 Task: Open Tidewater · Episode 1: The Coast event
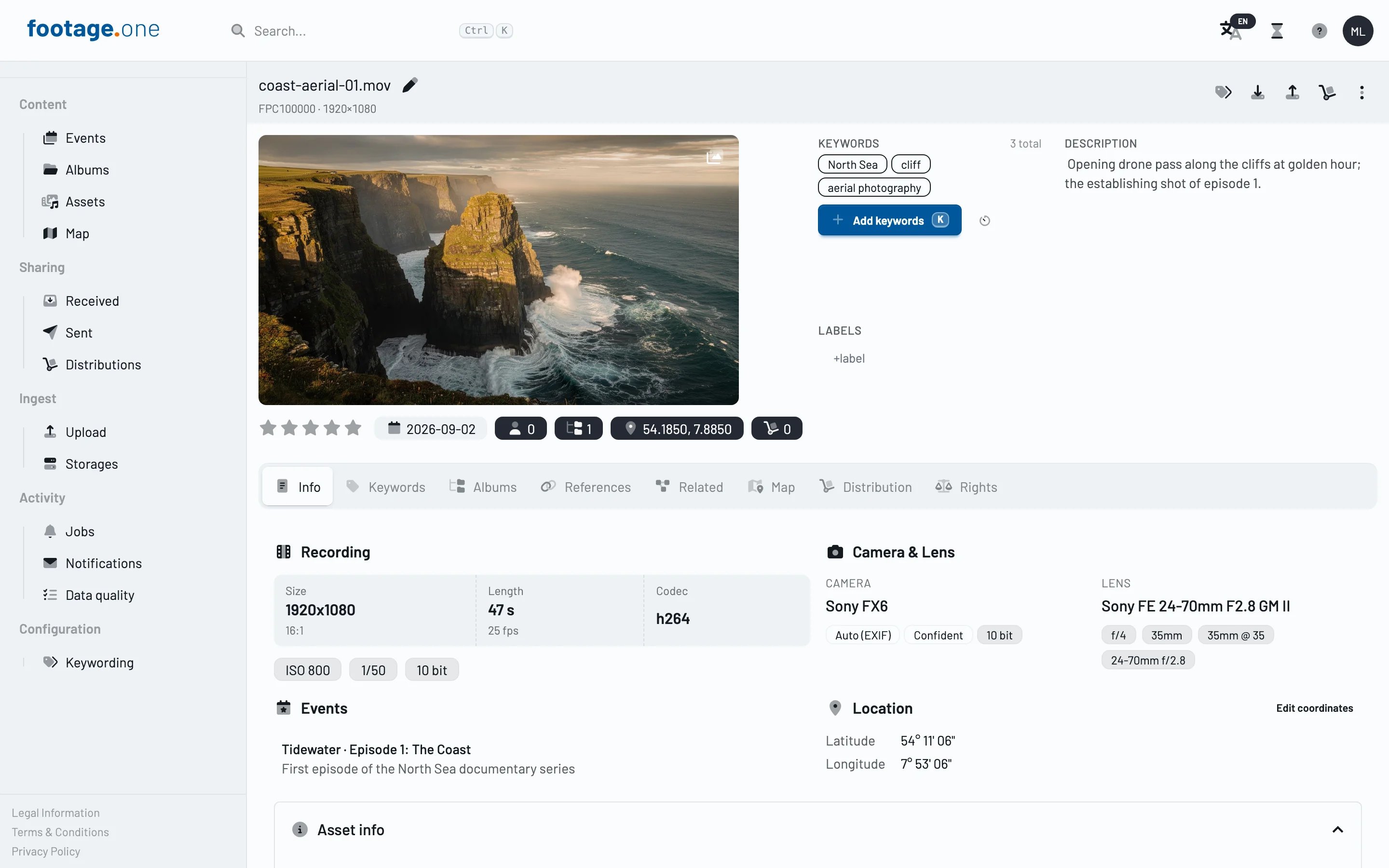[376, 750]
